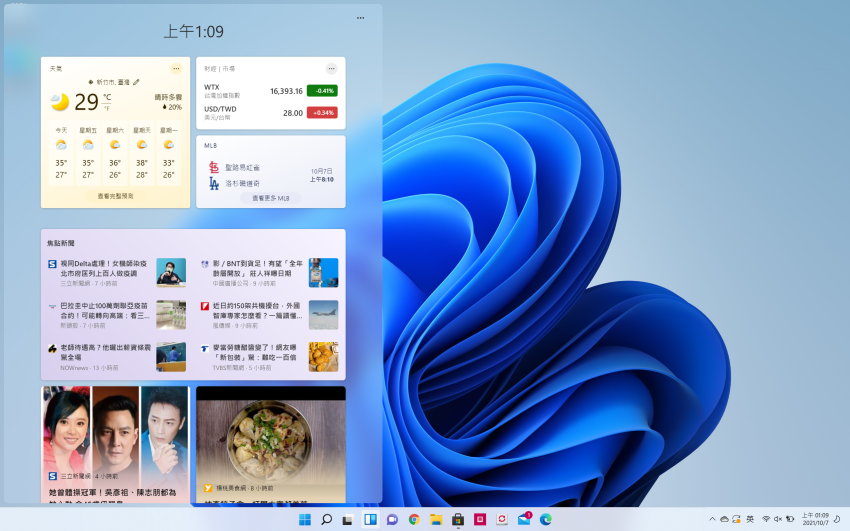850x531 pixels.
Task: Open 星期五 forecast day tile
Action: point(88,153)
